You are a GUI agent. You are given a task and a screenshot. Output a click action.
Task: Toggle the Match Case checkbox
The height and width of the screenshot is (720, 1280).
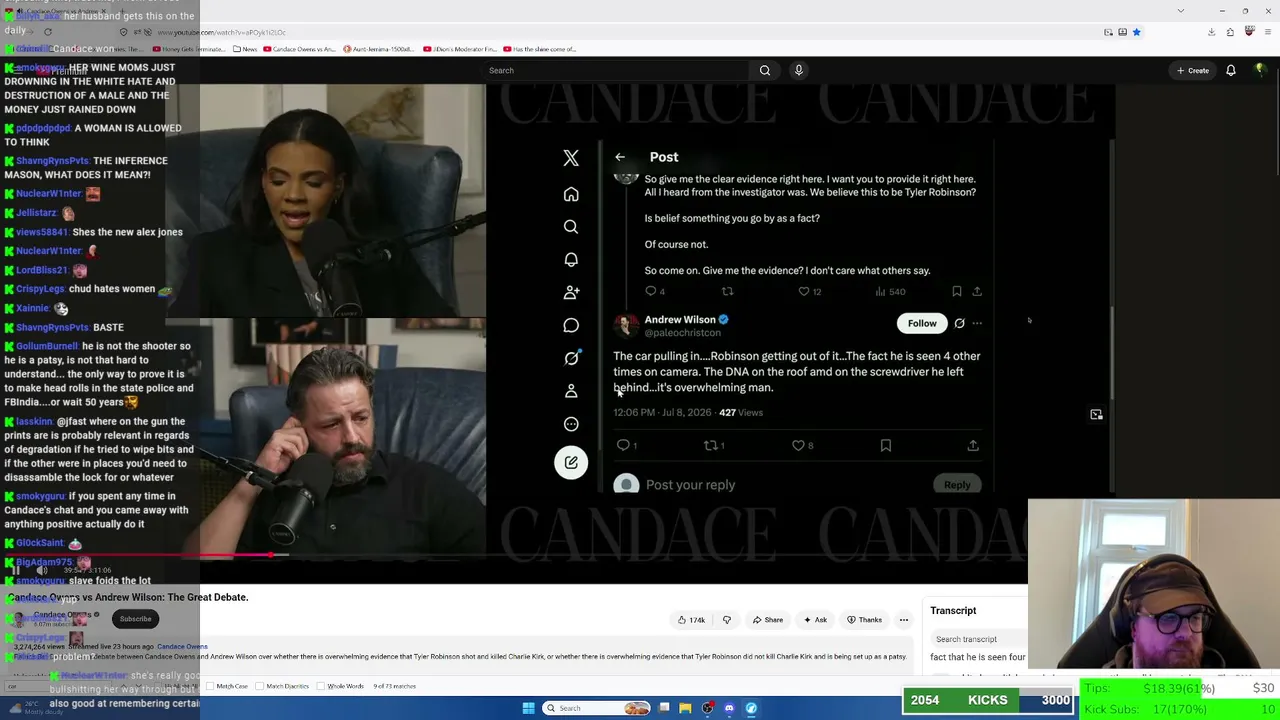[210, 686]
